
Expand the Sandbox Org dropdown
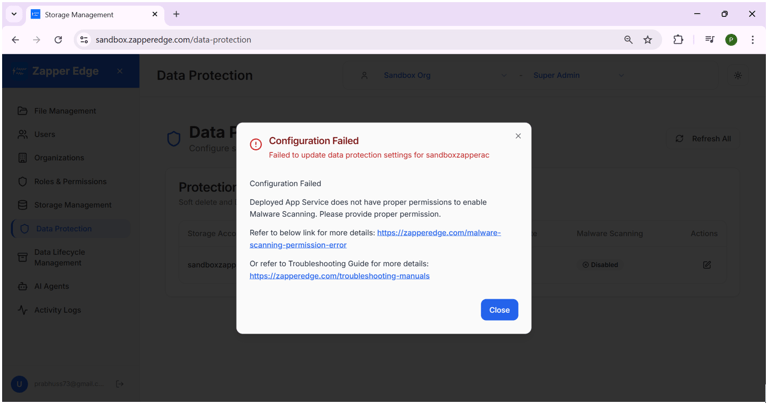click(503, 76)
